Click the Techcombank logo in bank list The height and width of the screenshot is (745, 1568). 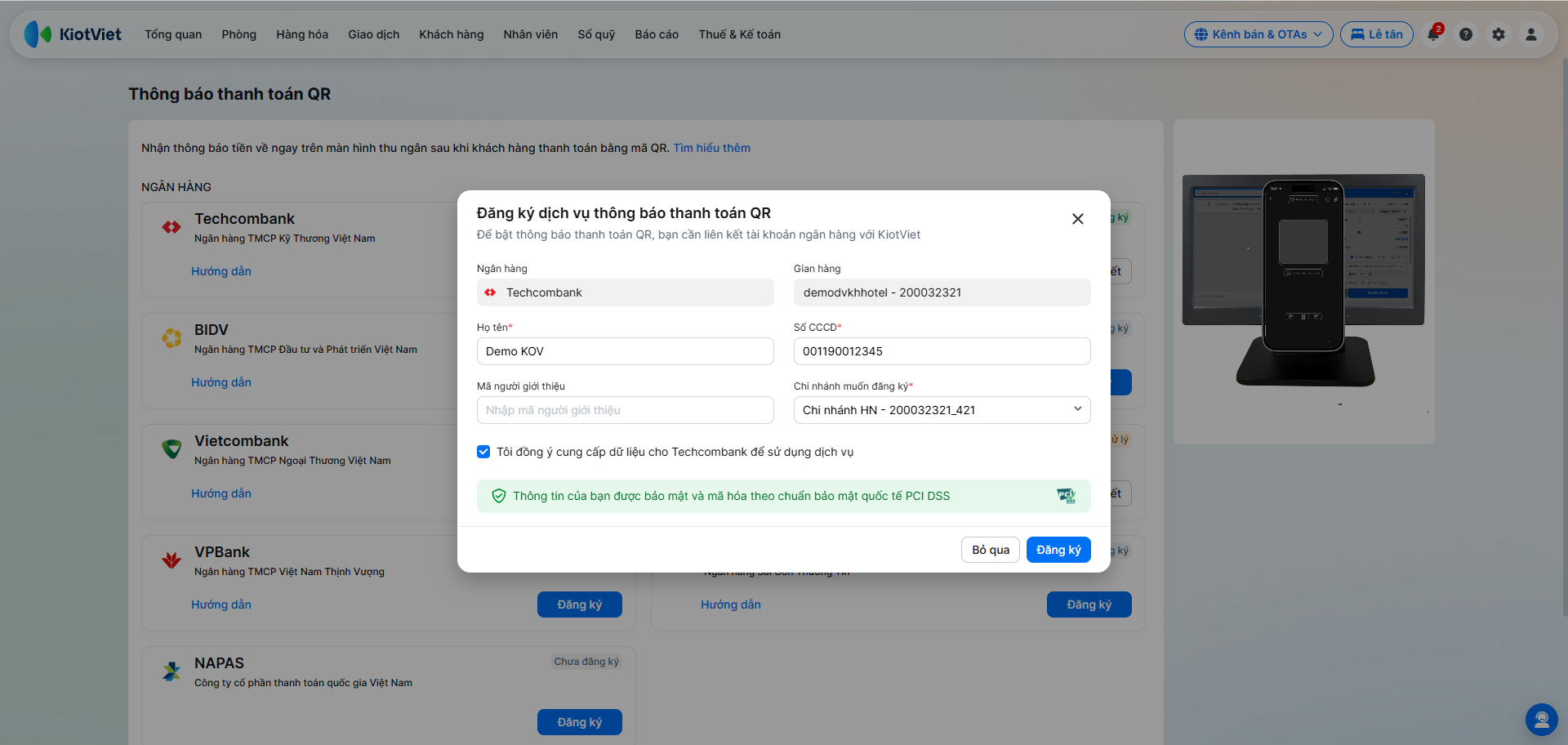click(x=171, y=227)
